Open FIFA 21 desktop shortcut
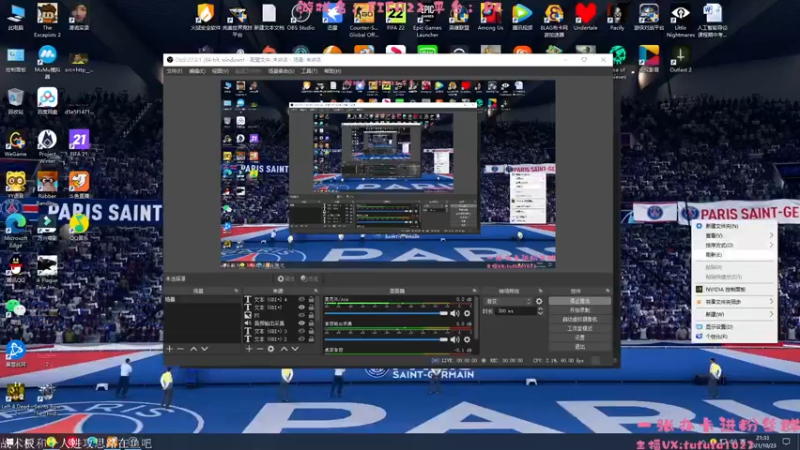Viewport: 800px width, 450px height. tap(79, 143)
